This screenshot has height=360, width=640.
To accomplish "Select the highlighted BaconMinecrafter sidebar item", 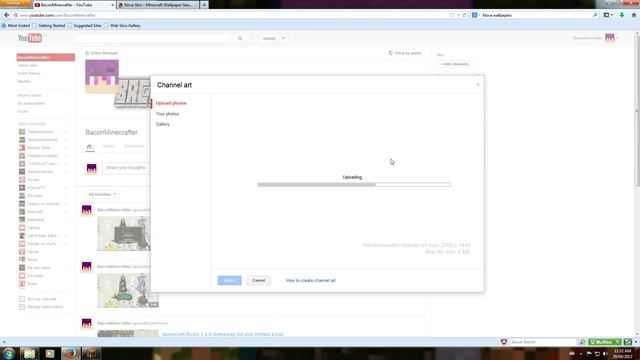I will [46, 57].
